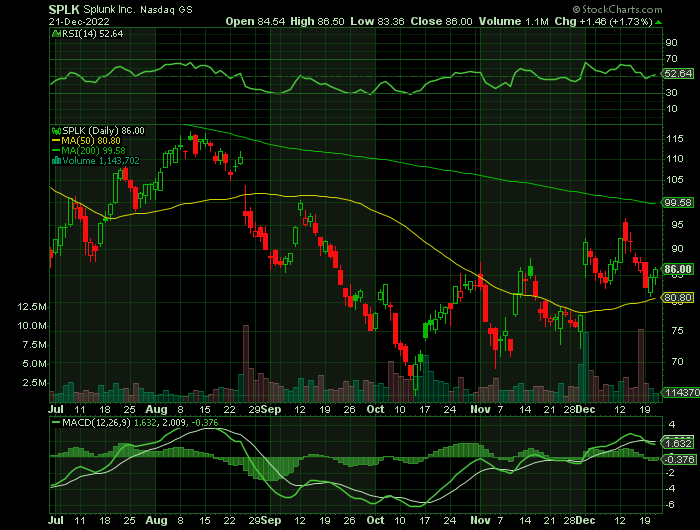
Task: Click the RSI(14) line icon in the legend
Action: click(56, 33)
